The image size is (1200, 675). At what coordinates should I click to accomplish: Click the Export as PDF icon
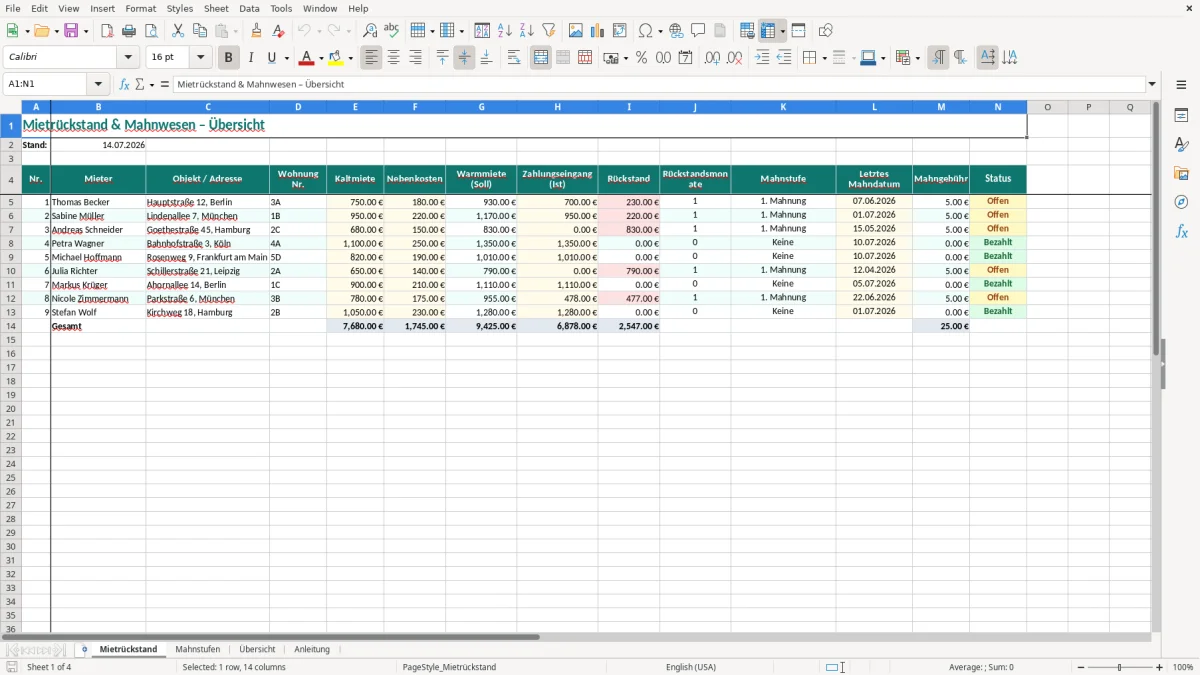click(107, 31)
